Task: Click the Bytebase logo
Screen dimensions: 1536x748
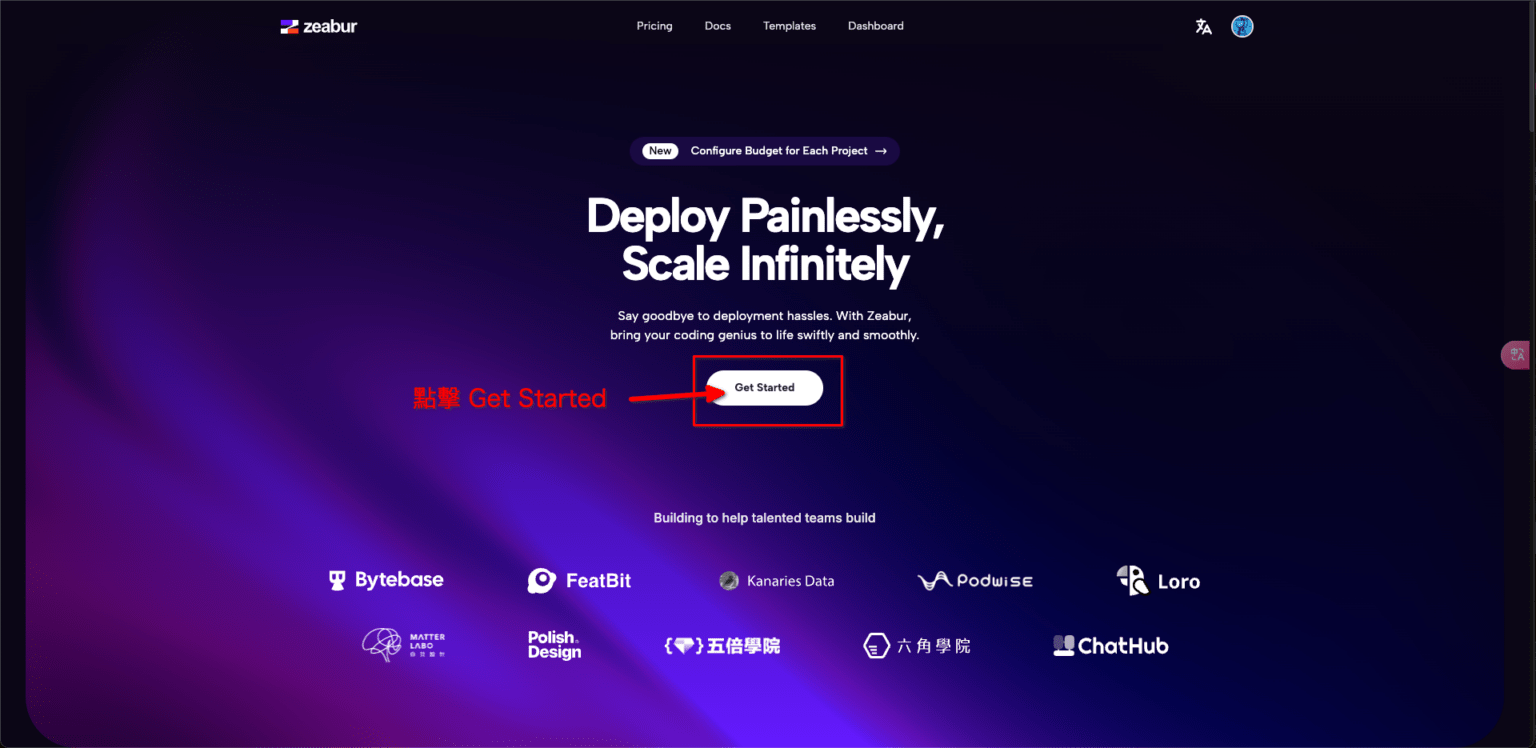Action: click(386, 580)
